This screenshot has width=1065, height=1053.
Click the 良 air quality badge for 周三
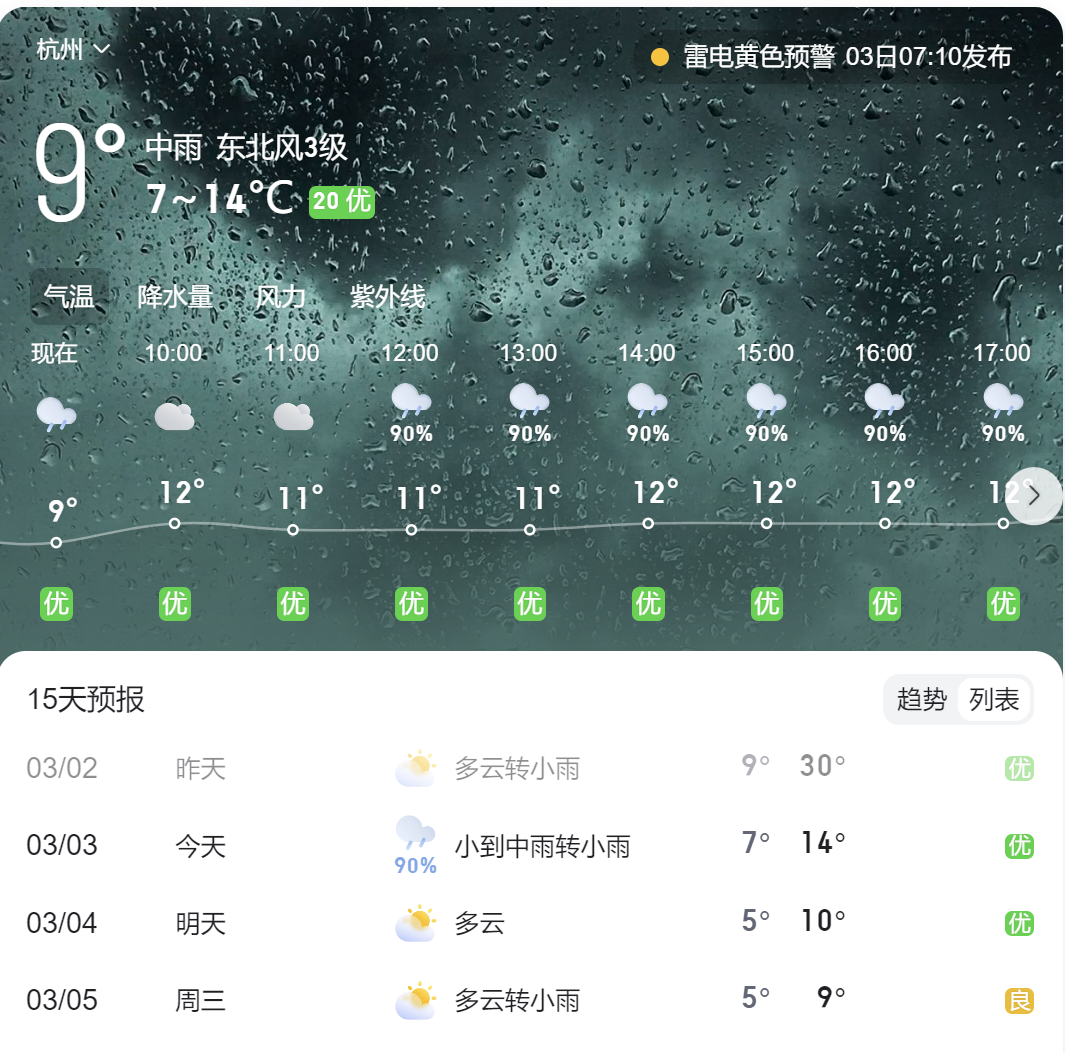[1019, 1000]
